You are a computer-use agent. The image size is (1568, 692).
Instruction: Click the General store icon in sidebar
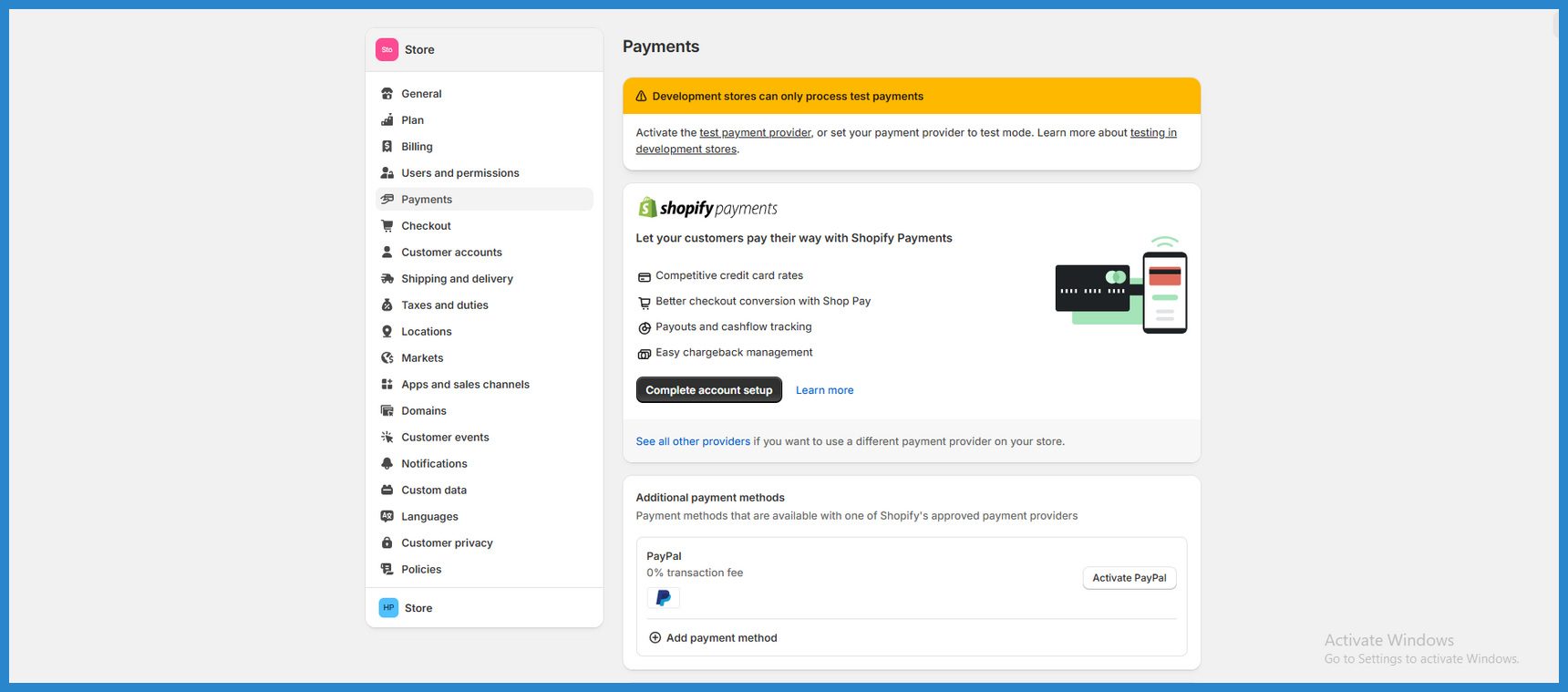click(x=387, y=94)
